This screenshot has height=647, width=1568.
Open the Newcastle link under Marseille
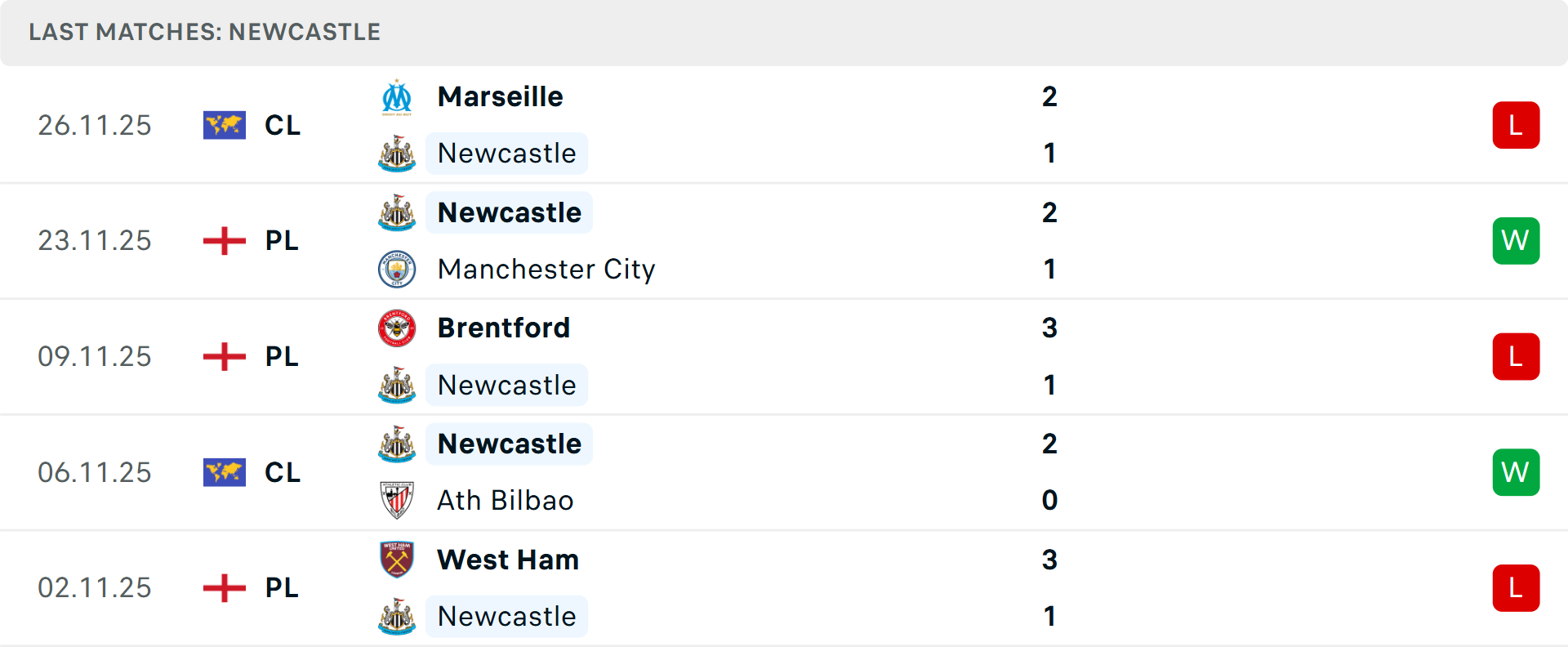(x=506, y=154)
